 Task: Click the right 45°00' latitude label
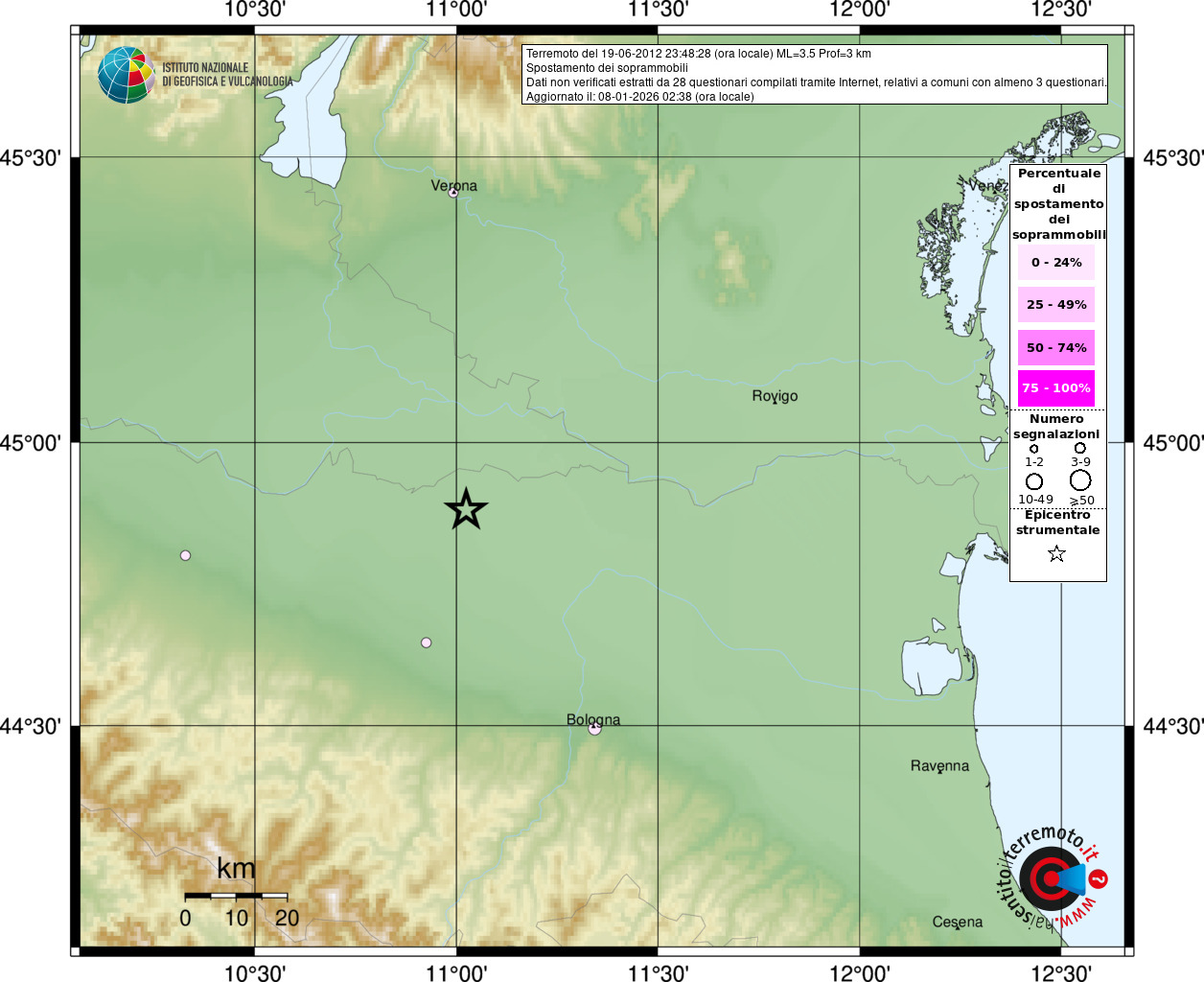tap(1173, 442)
